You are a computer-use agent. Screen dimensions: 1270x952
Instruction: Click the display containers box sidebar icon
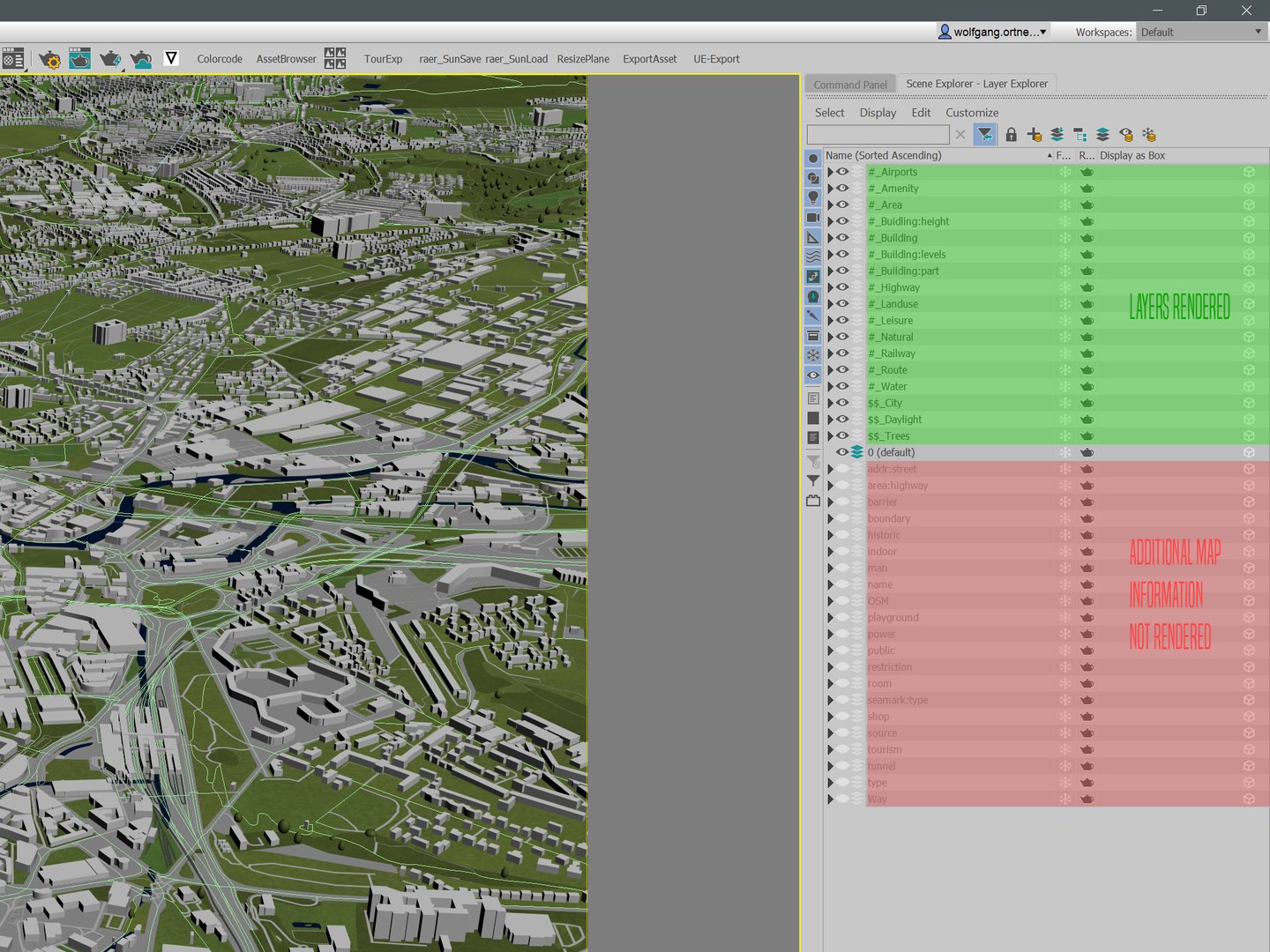pyautogui.click(x=813, y=336)
